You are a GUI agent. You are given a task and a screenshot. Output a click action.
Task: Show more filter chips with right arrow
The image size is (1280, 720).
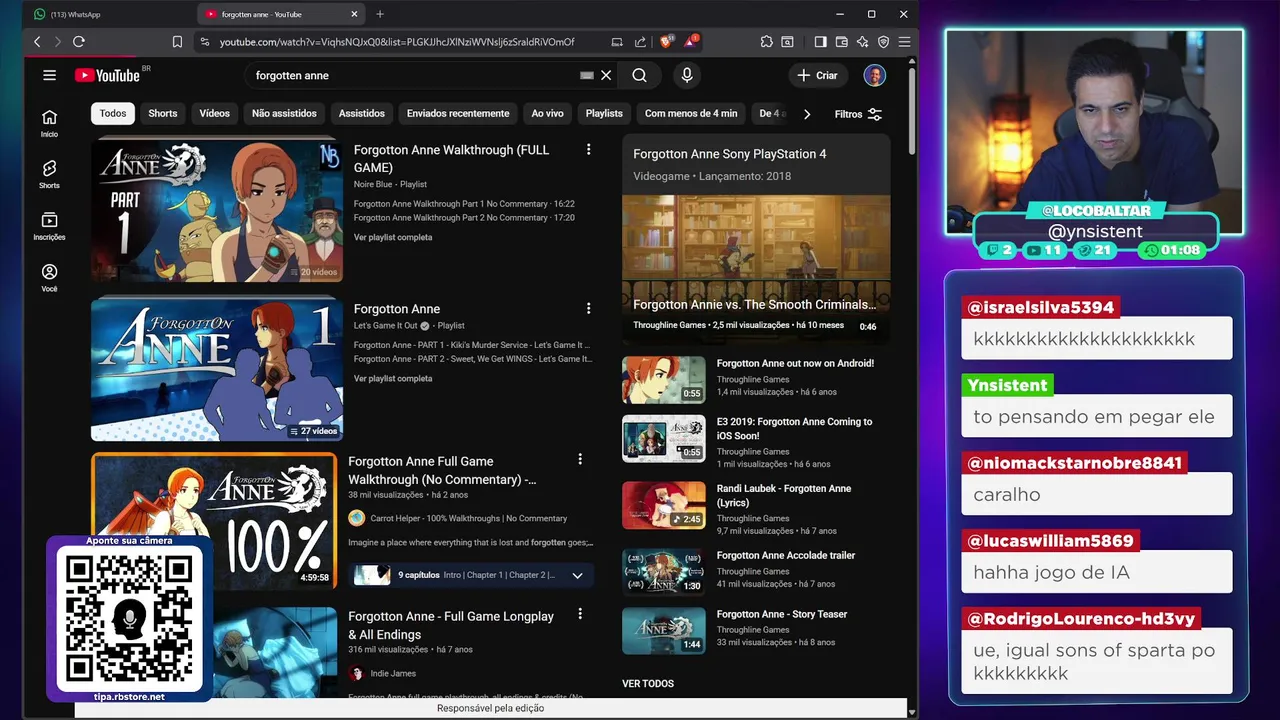pos(807,114)
